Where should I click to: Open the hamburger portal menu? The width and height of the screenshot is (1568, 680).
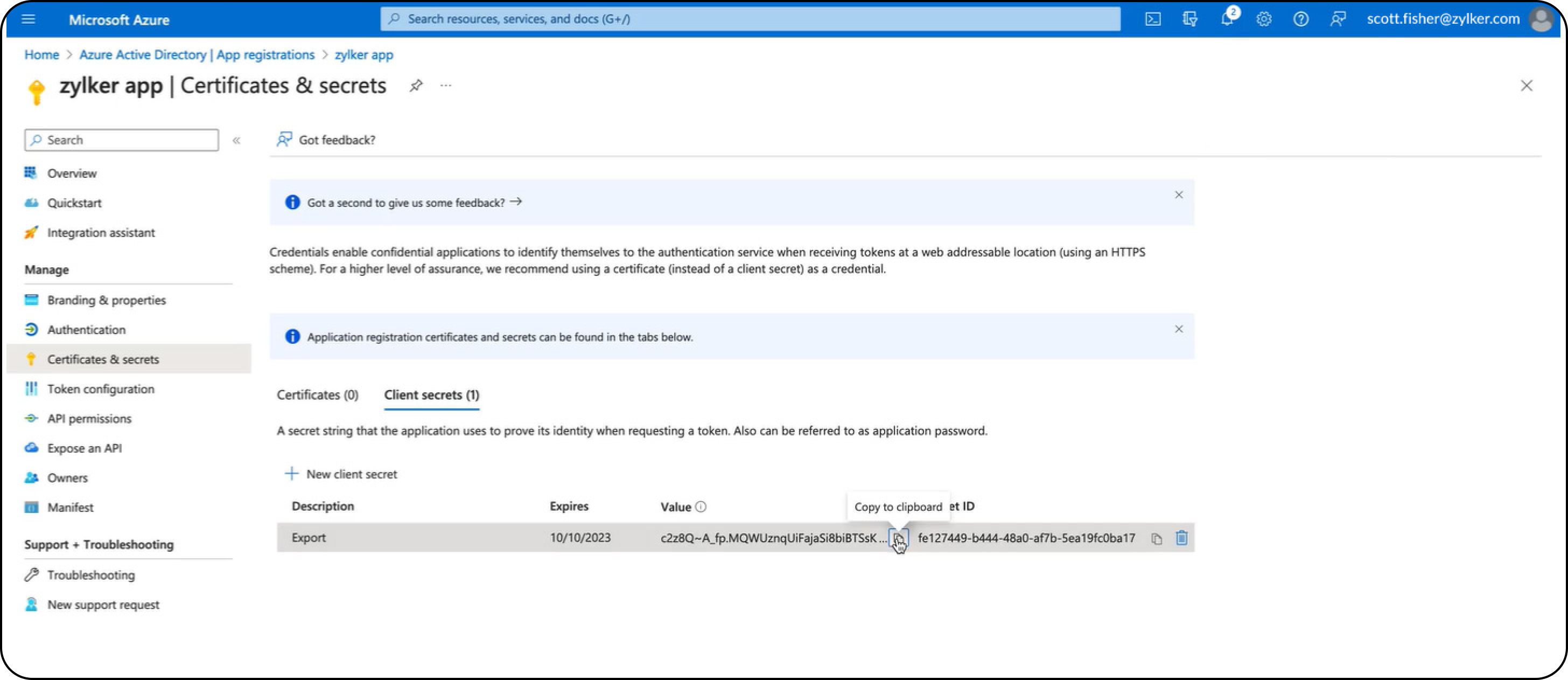coord(28,19)
